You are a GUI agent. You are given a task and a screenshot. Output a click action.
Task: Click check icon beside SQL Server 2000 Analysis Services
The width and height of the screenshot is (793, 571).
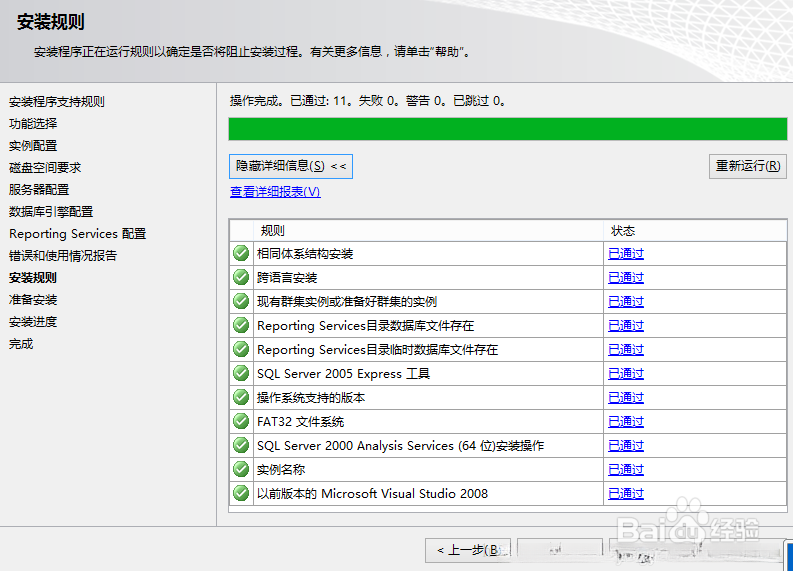pyautogui.click(x=241, y=446)
